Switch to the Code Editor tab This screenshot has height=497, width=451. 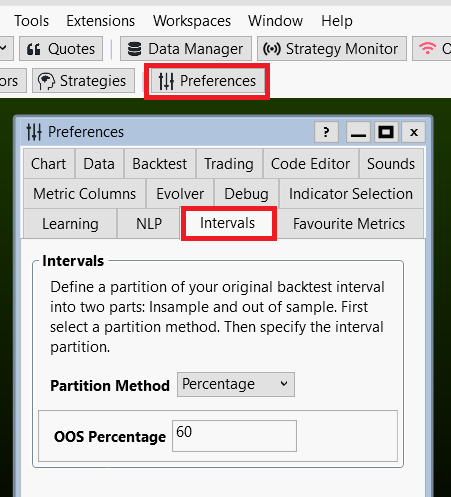[310, 164]
